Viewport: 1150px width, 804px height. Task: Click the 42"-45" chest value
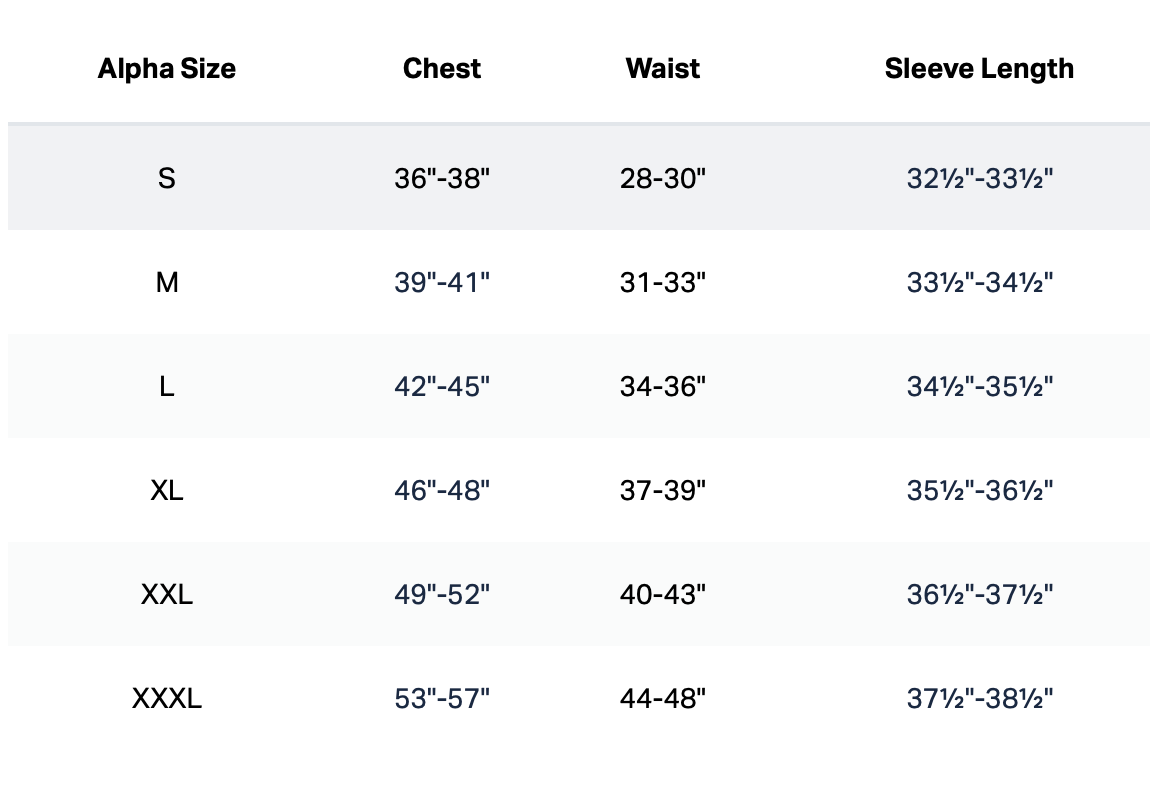tap(442, 387)
